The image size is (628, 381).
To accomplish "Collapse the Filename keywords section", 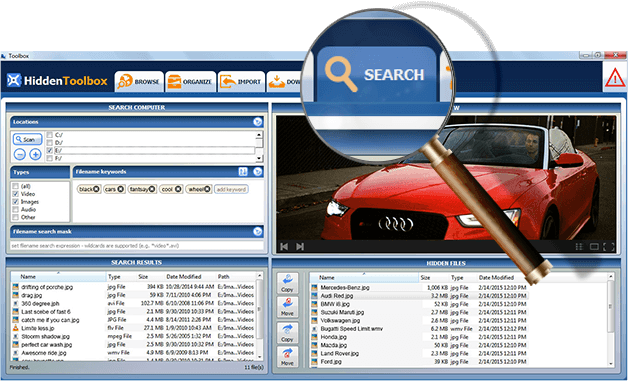I will tap(258, 171).
